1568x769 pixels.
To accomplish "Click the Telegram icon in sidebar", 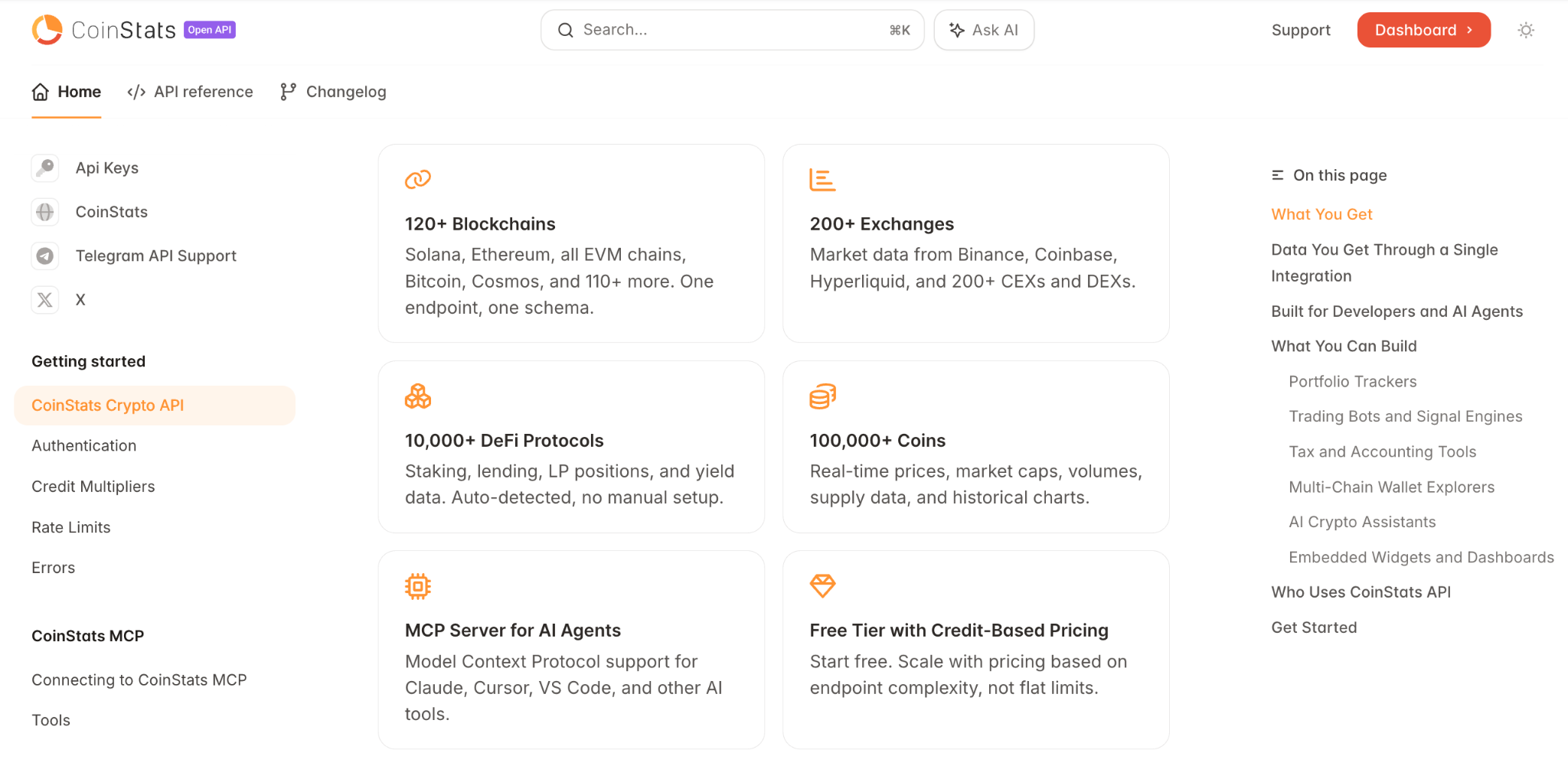I will 45,256.
